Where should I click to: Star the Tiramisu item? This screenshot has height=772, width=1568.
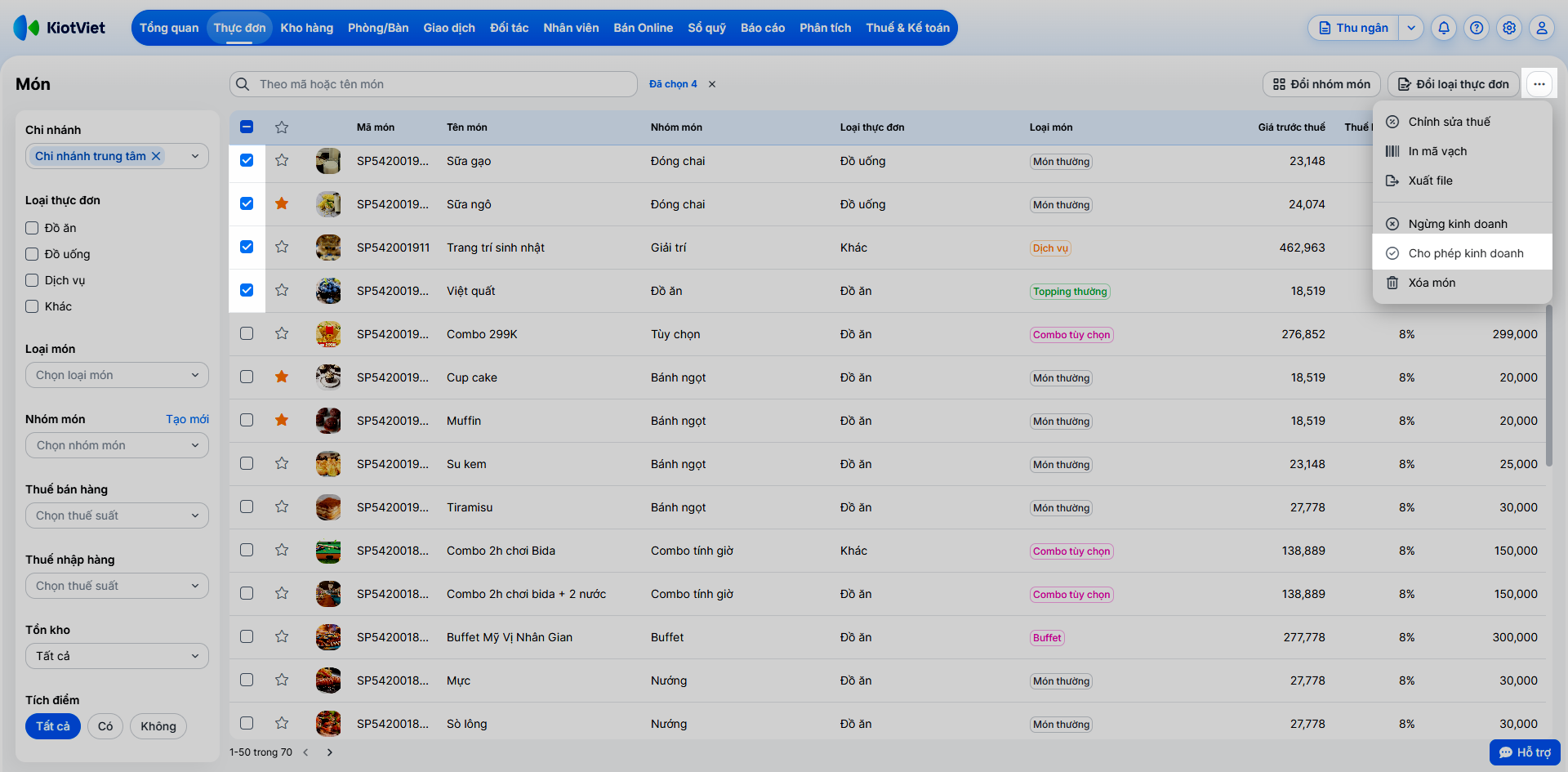[282, 506]
